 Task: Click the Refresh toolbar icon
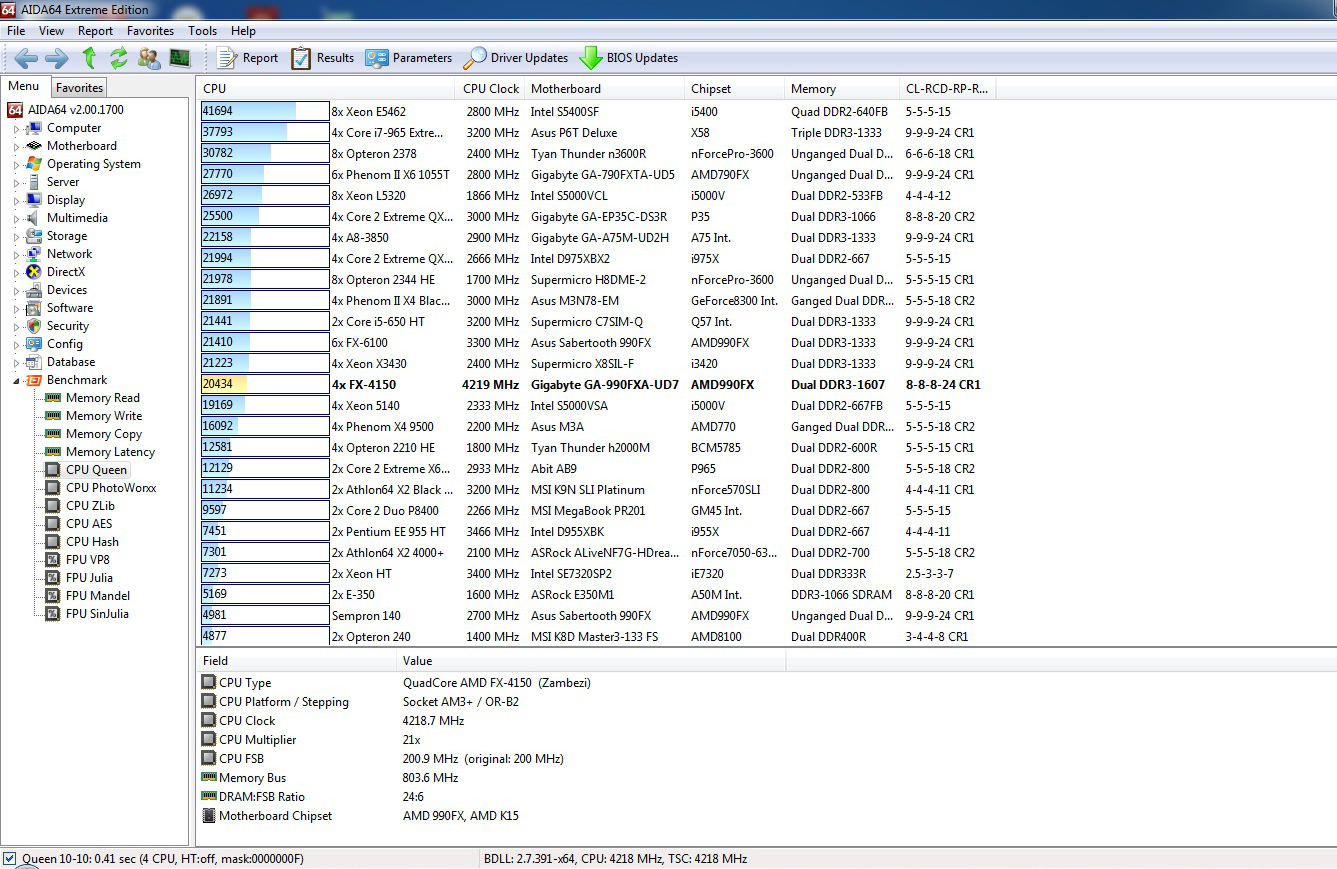coord(119,58)
